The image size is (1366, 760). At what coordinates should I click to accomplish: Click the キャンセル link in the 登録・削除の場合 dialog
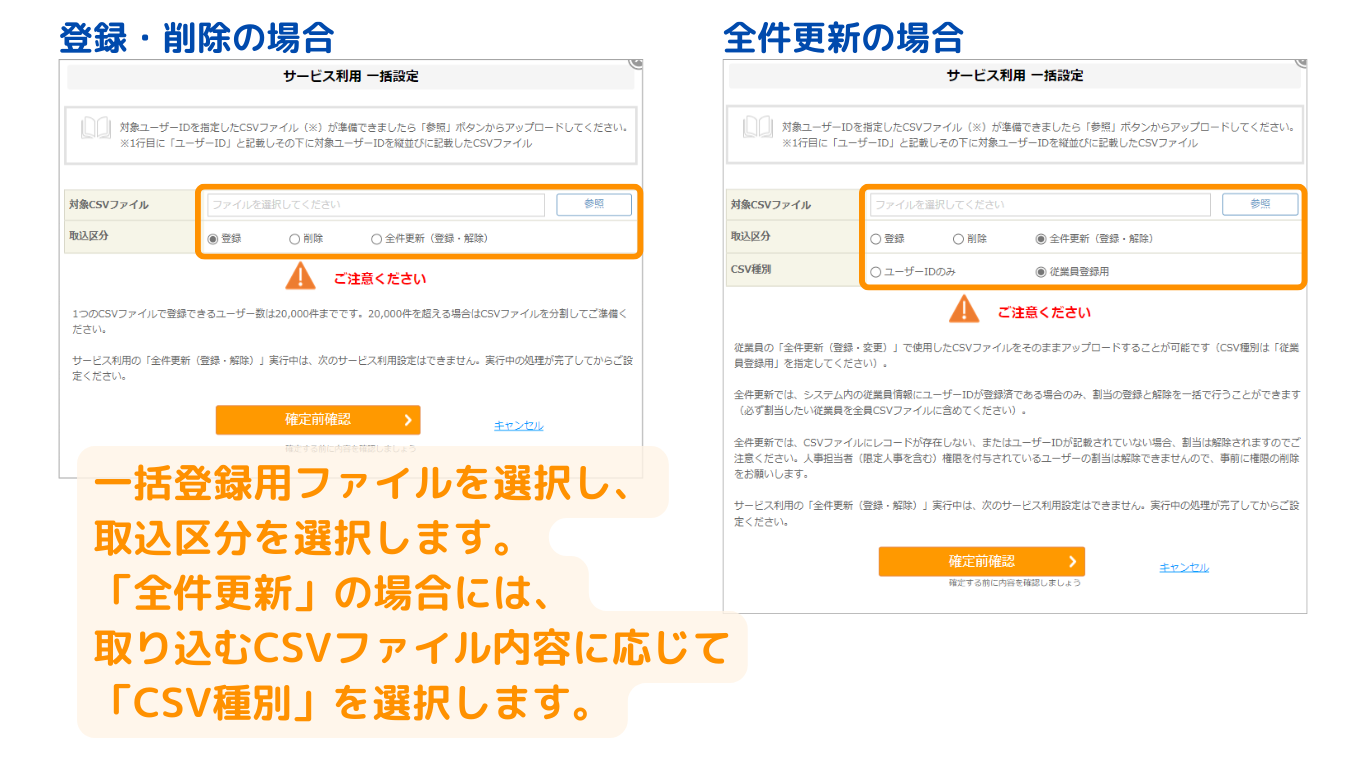coord(519,425)
